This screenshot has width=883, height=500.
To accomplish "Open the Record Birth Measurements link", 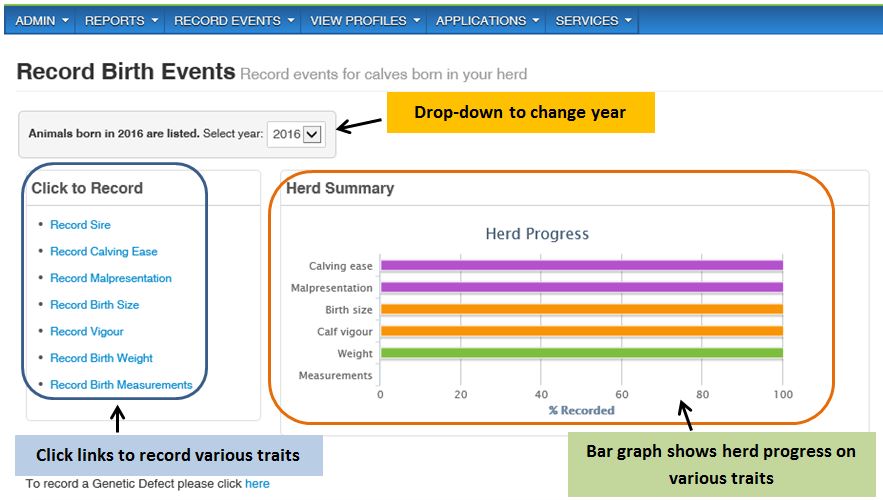I will (121, 385).
